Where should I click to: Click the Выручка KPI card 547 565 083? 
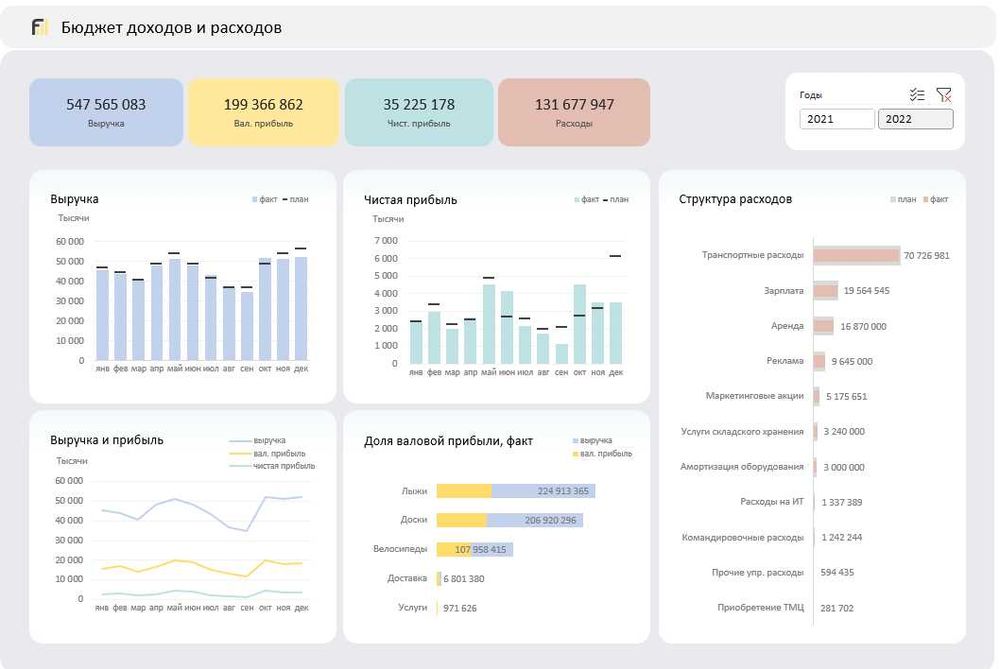[106, 112]
